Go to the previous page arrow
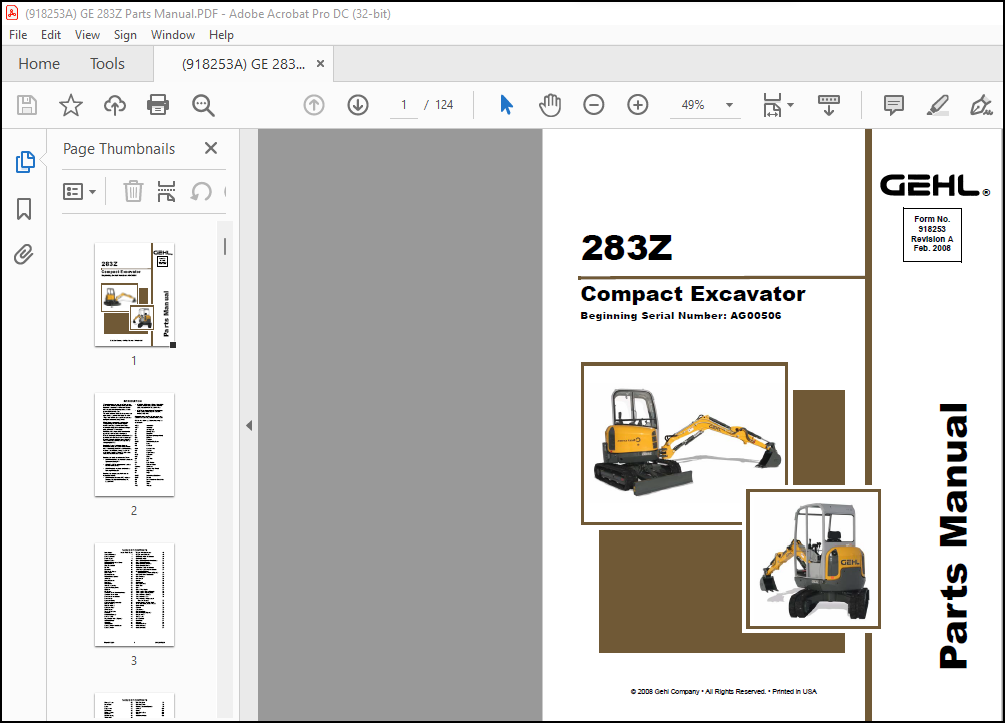This screenshot has height=723, width=1005. click(314, 105)
